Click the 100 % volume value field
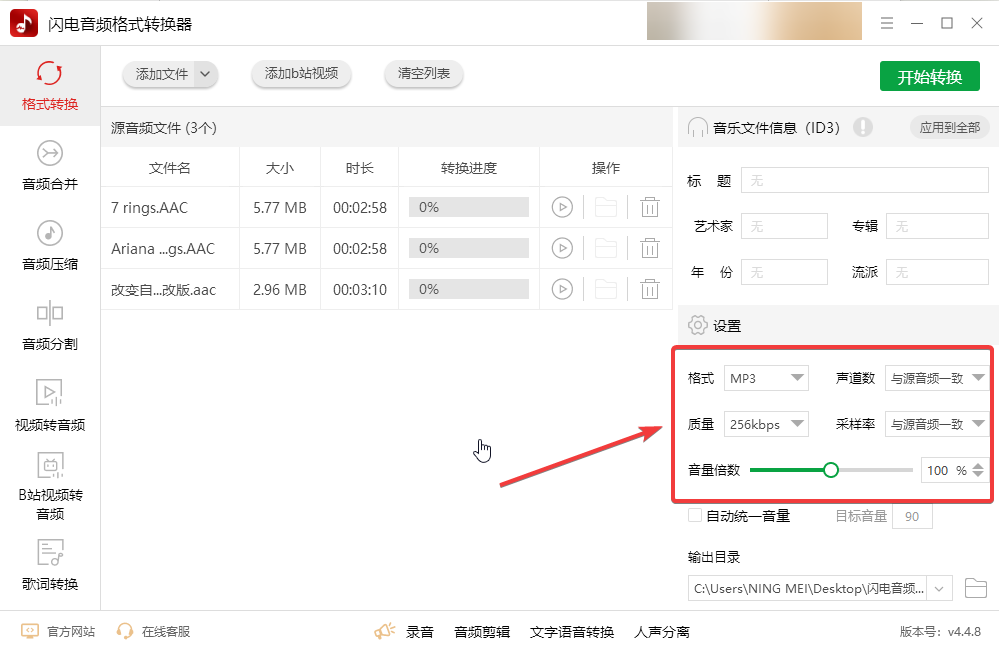Image resolution: width=999 pixels, height=649 pixels. [946, 470]
